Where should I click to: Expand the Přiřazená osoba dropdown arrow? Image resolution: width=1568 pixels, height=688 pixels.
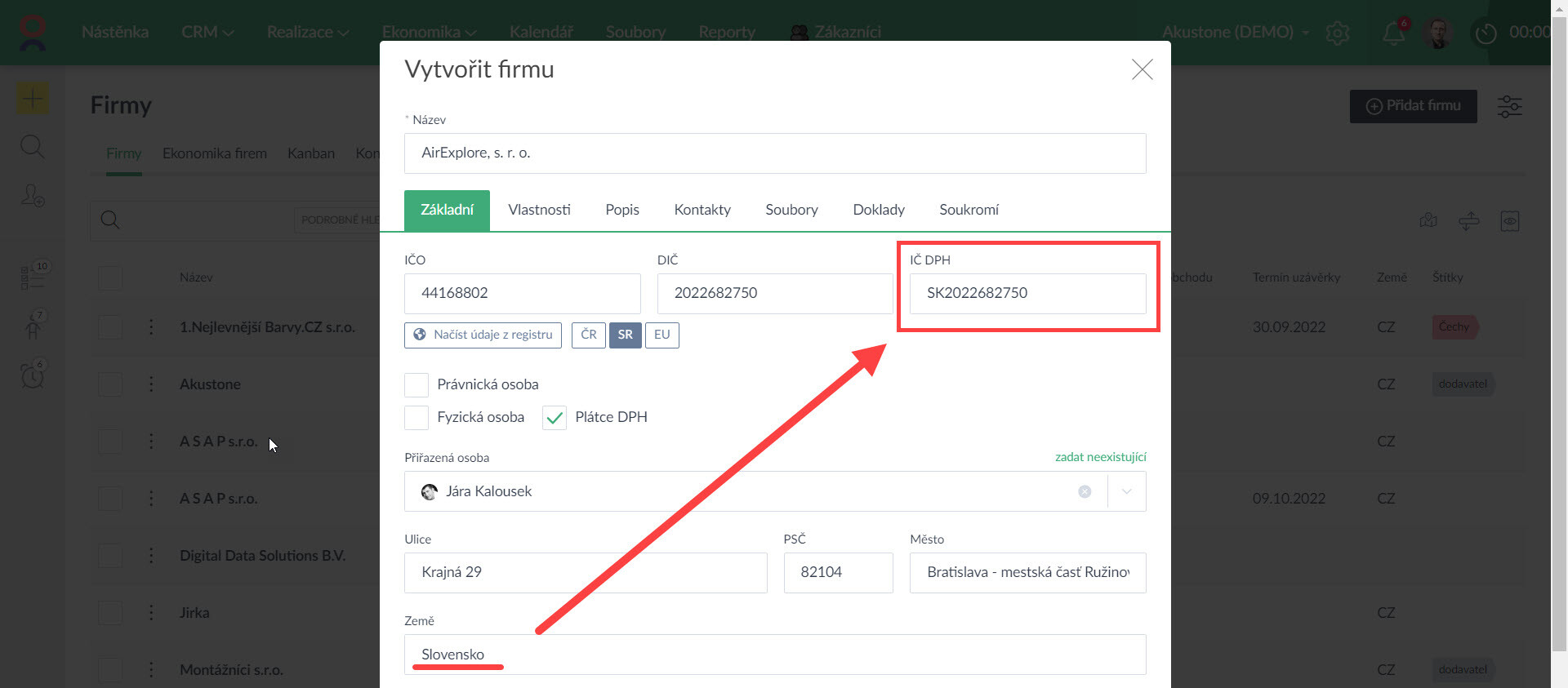1127,491
